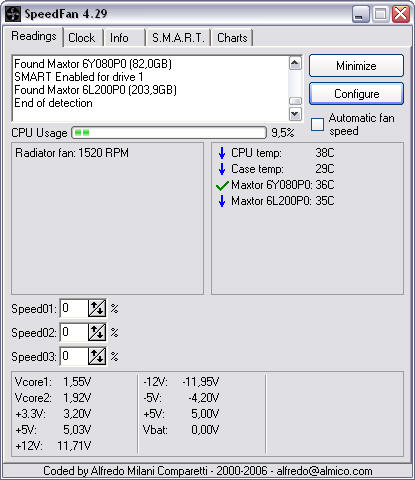Screen dimensions: 415x480
Task: Click the 'Found Maxtor 6L200P0 (203,9GB)' log line
Action: tap(95, 90)
